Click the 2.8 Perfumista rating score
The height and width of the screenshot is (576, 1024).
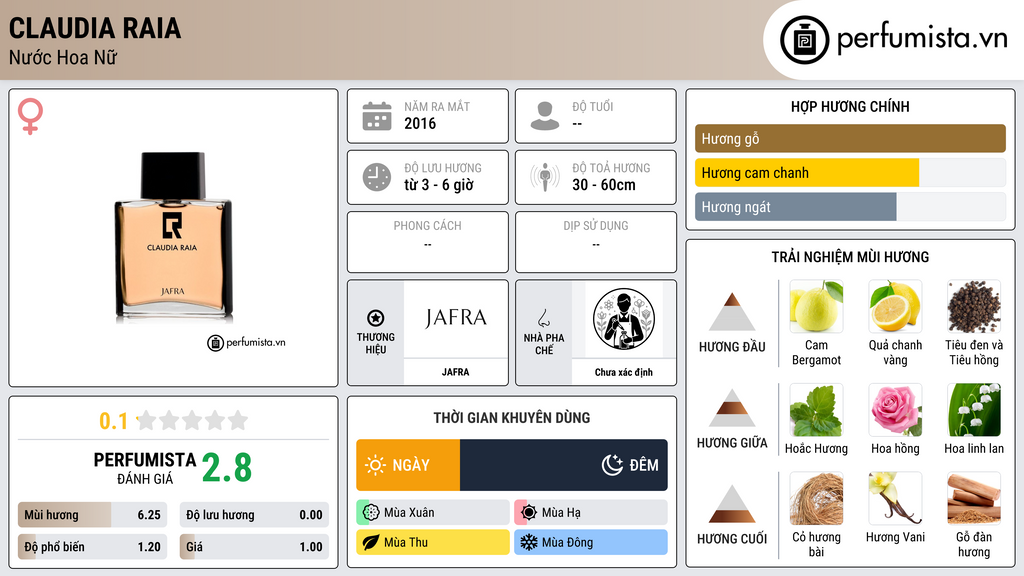(227, 468)
